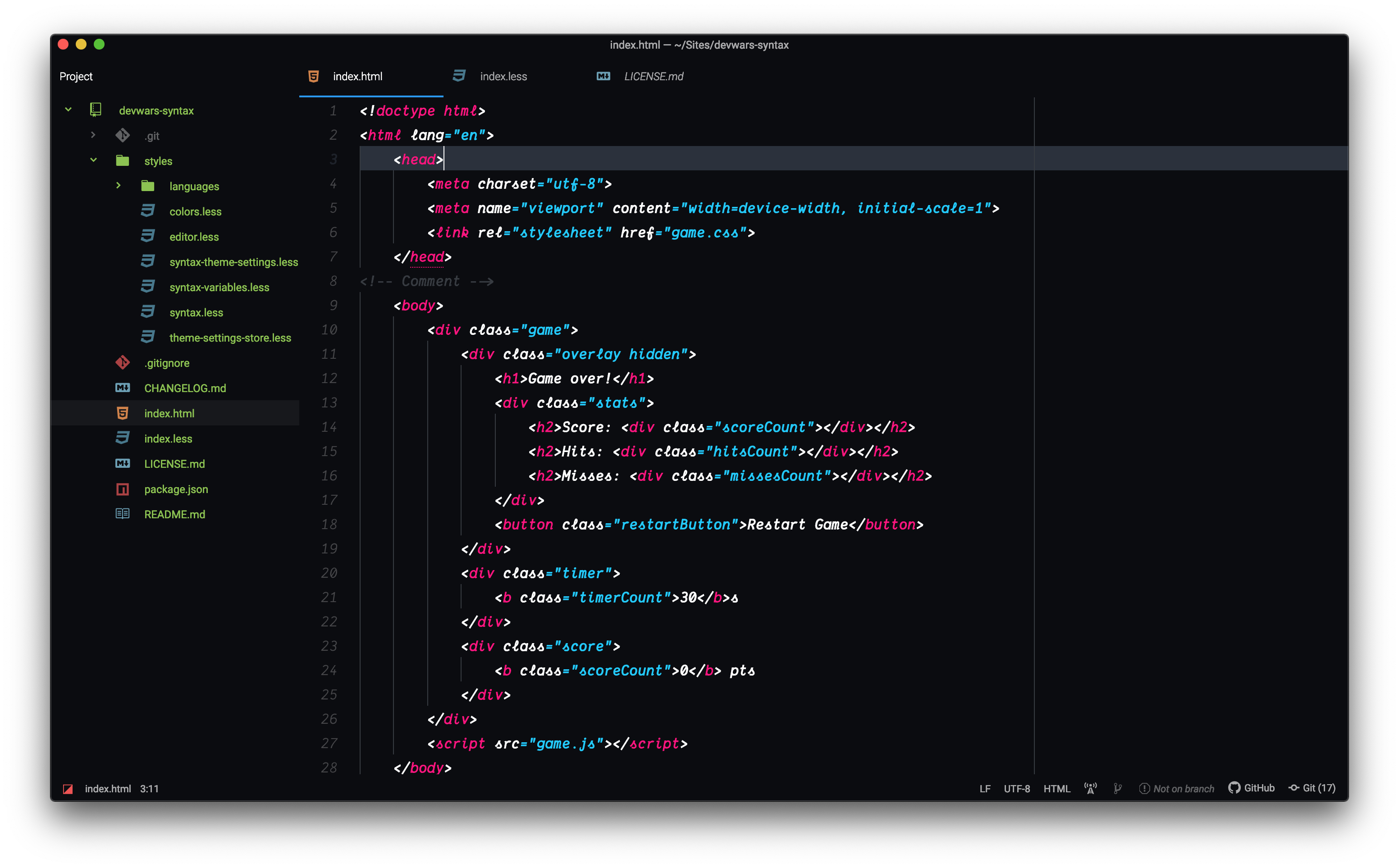Collapse the styles folder chevron
1399x868 pixels.
[94, 160]
